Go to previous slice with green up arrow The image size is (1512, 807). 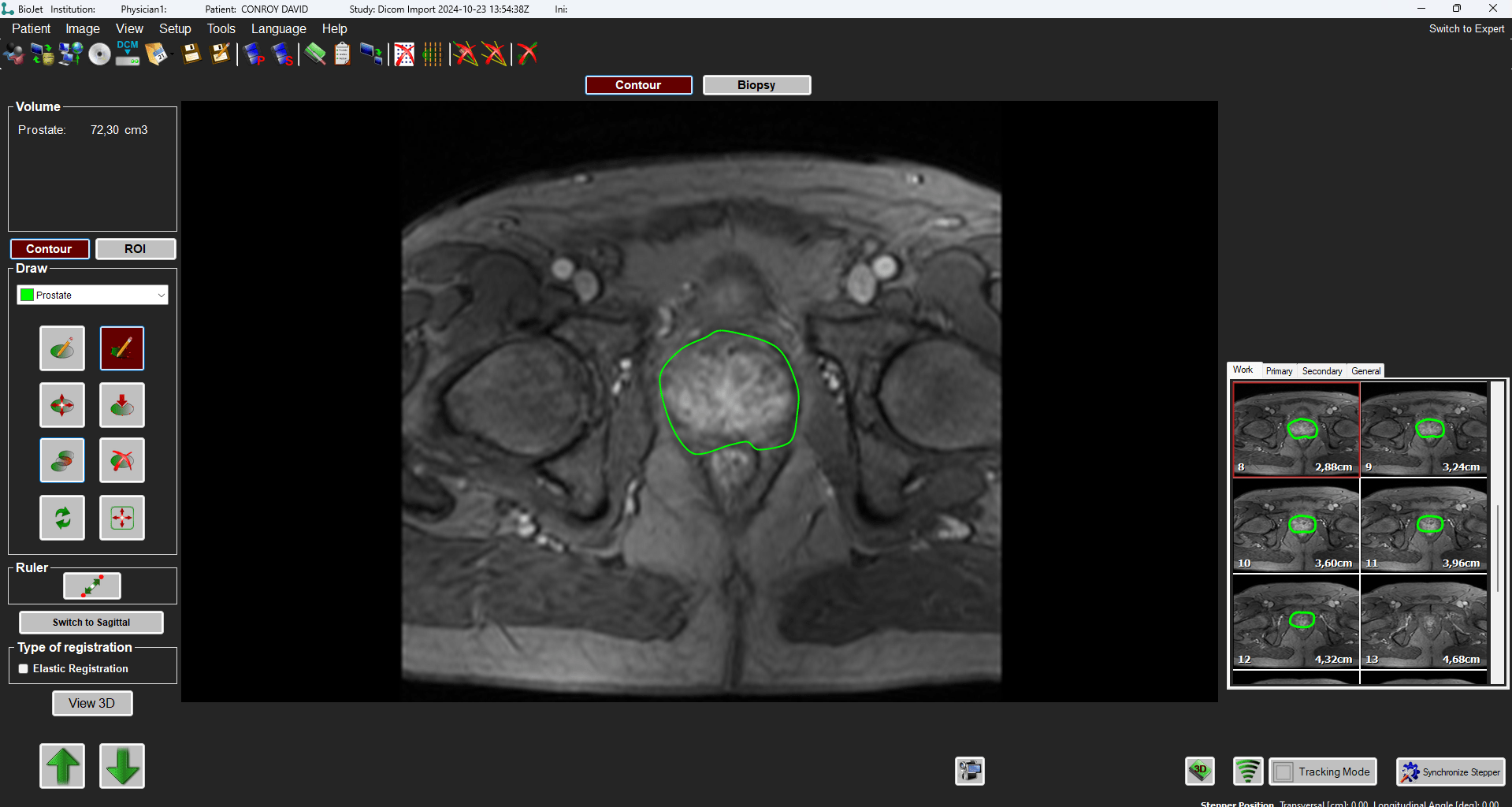click(x=62, y=765)
